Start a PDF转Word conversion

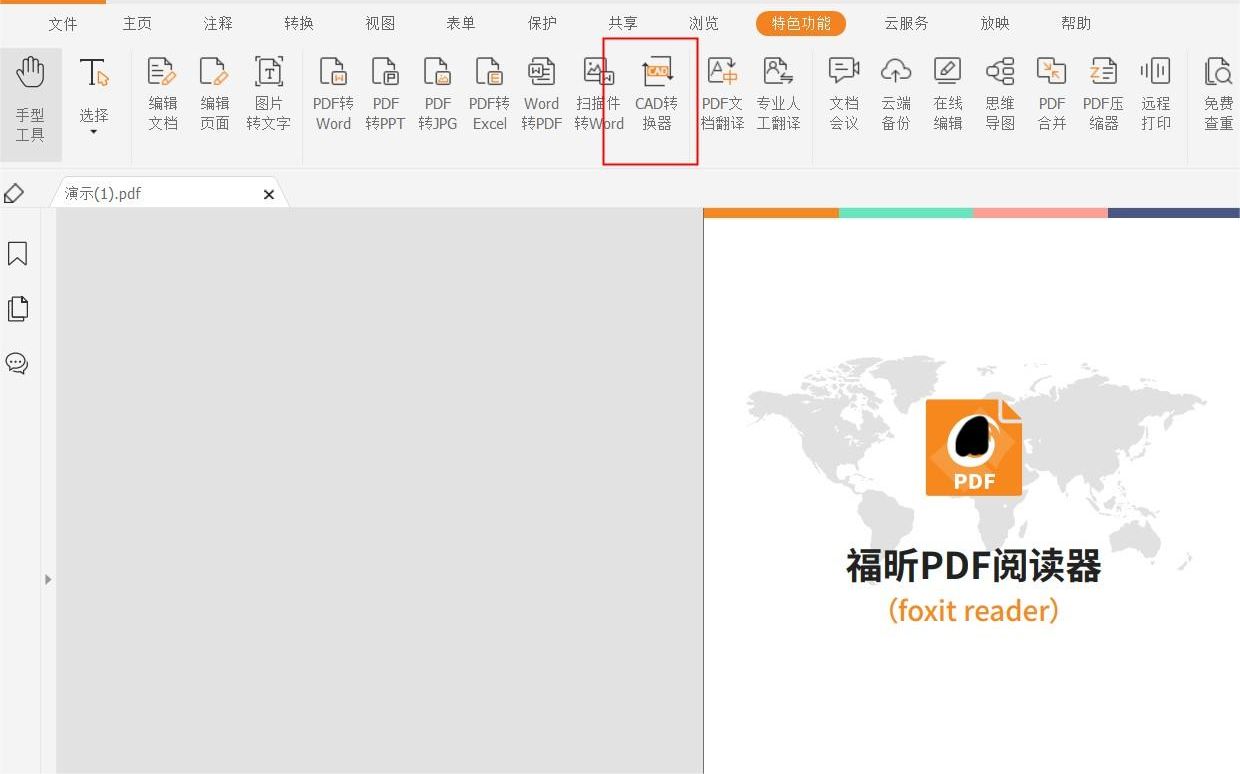333,95
